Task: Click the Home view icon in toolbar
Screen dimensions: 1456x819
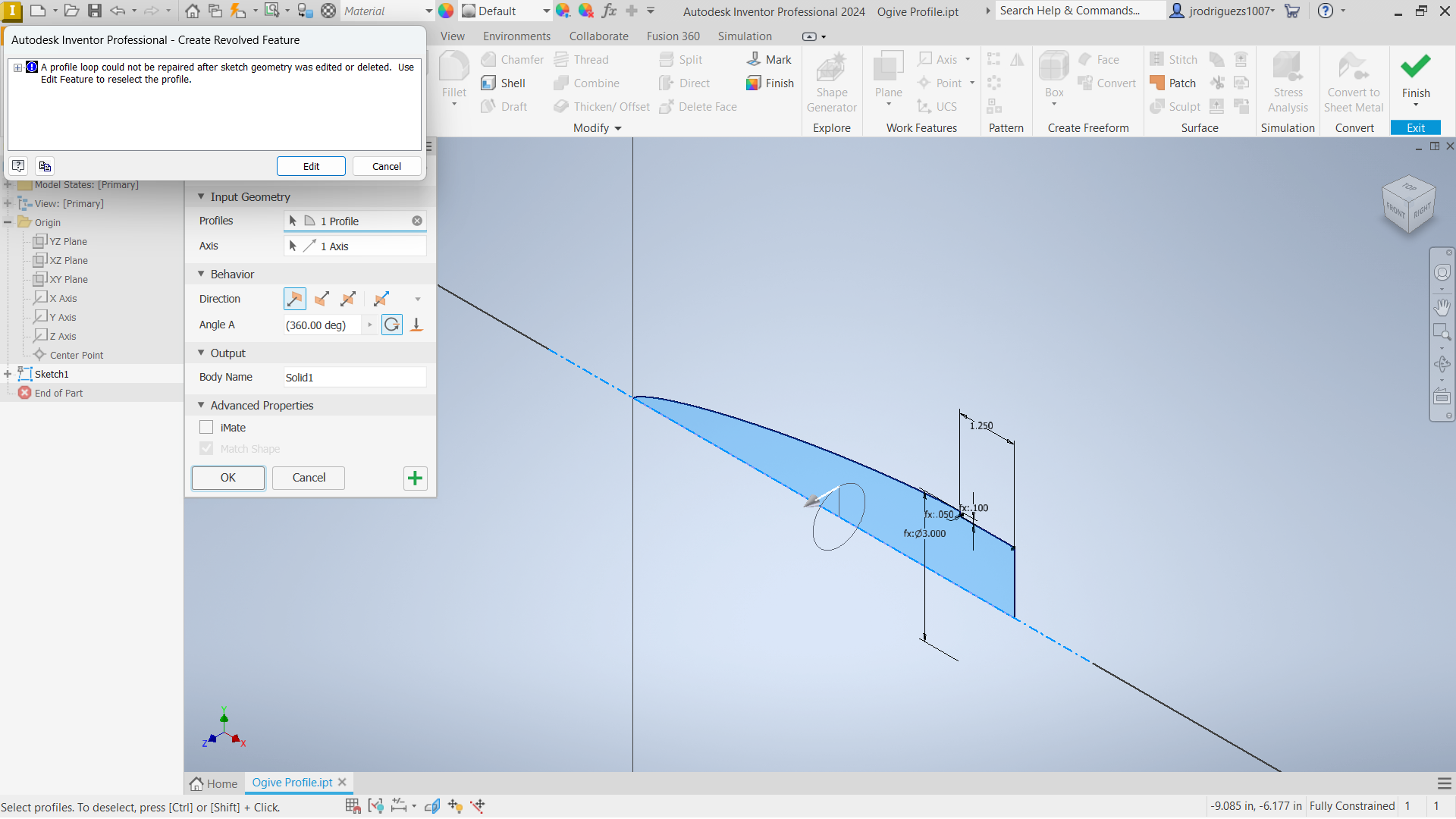Action: point(193,11)
